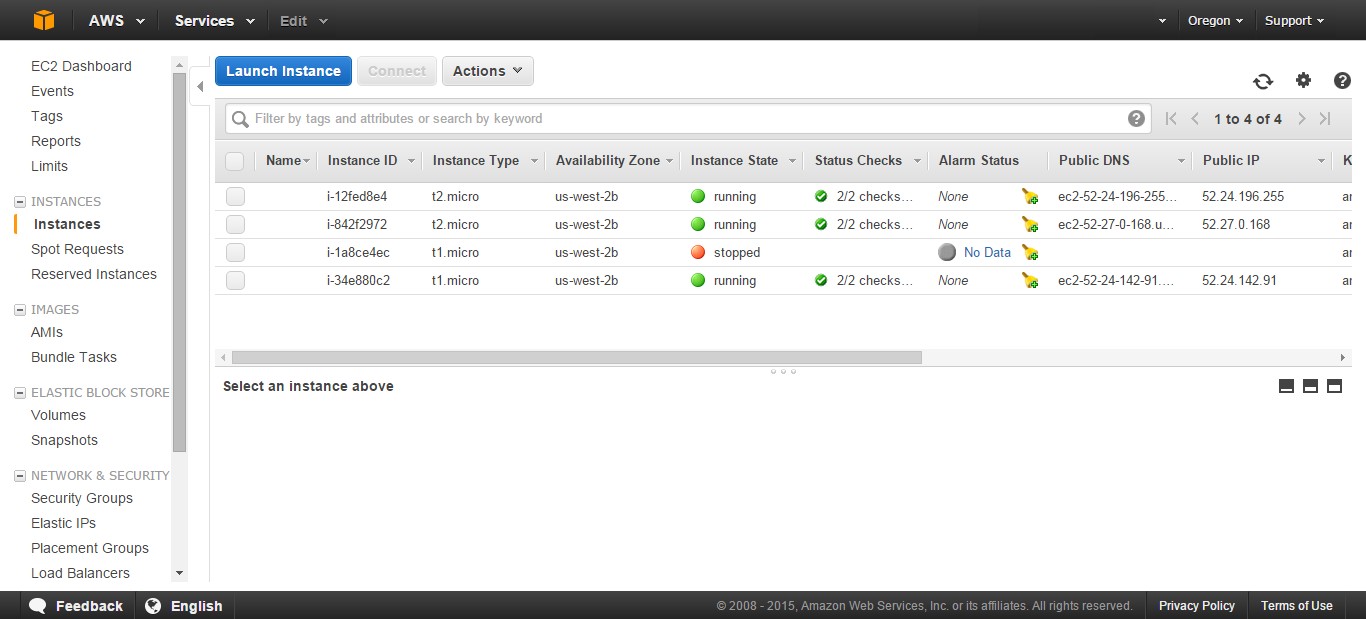The height and width of the screenshot is (619, 1366).
Task: Collapse the ELASTIC BLOCK STORE section
Action: [x=19, y=393]
